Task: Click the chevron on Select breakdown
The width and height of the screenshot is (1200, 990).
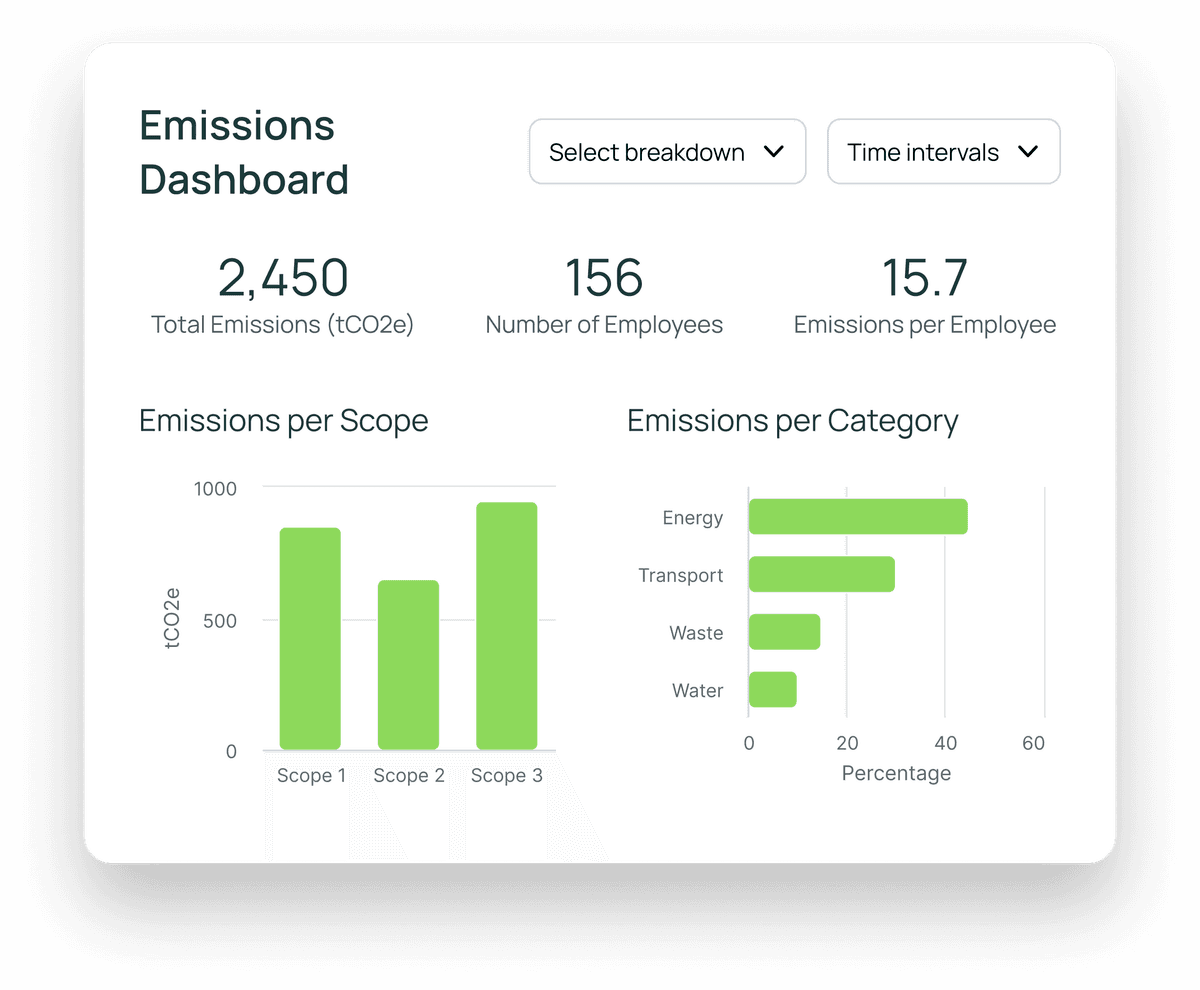Action: [x=774, y=151]
